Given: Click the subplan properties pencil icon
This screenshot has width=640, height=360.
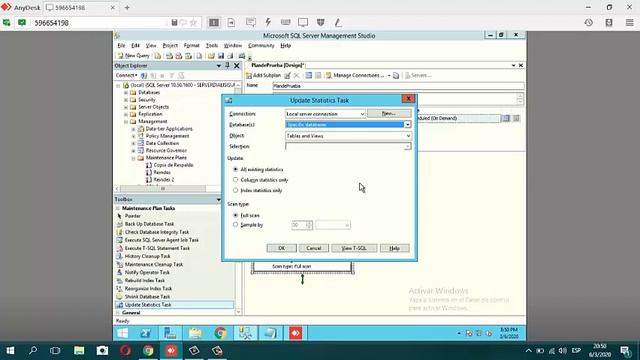Looking at the screenshot, I should point(288,76).
